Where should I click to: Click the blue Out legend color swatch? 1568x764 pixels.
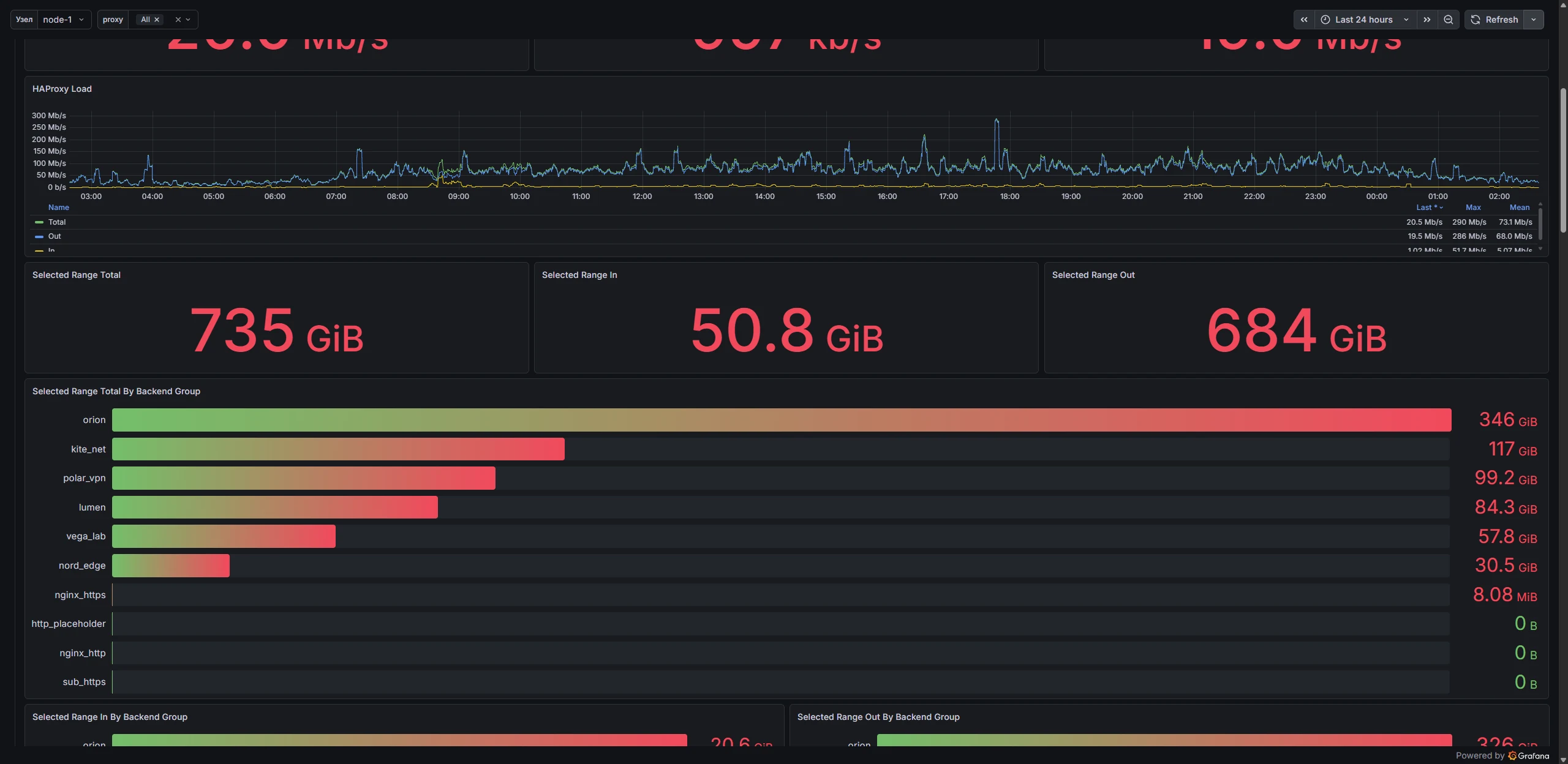coord(39,236)
